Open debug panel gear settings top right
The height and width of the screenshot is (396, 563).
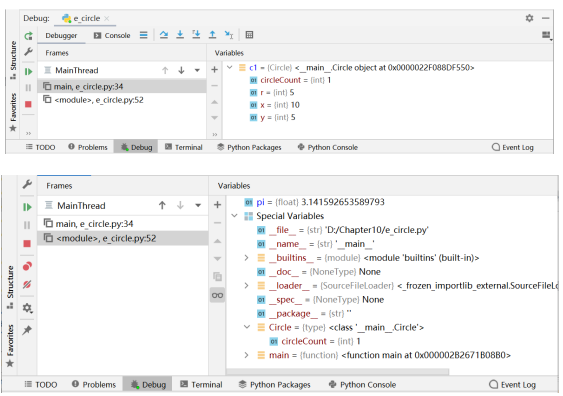click(529, 18)
